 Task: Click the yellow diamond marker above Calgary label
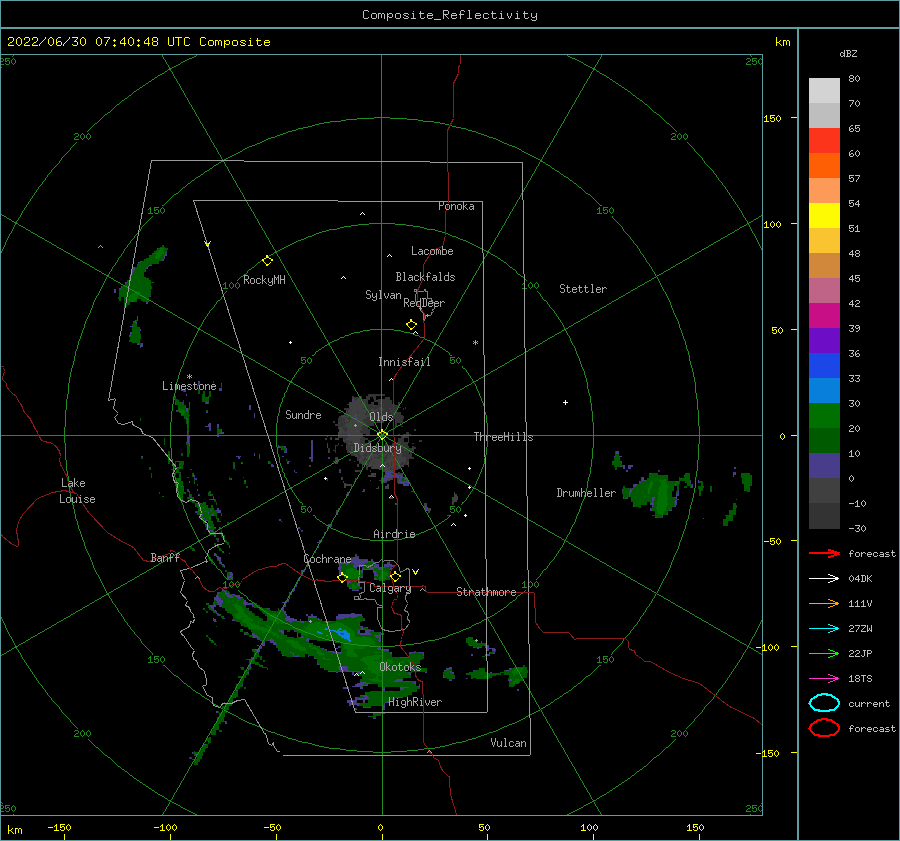pos(395,576)
